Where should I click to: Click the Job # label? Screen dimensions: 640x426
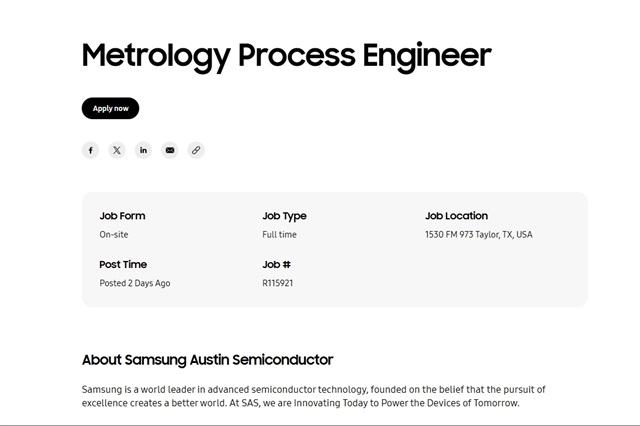[276, 265]
